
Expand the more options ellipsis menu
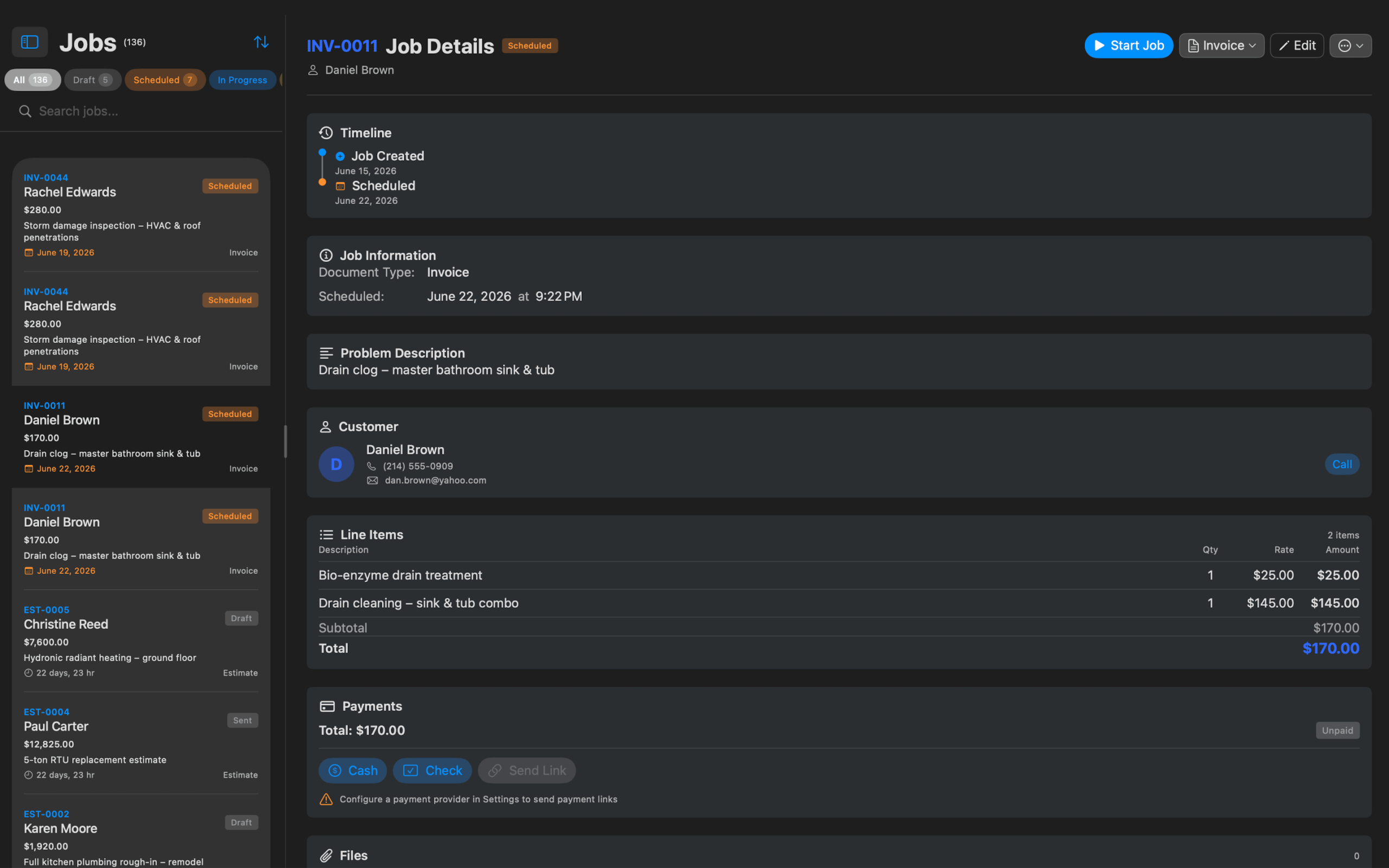(1350, 46)
